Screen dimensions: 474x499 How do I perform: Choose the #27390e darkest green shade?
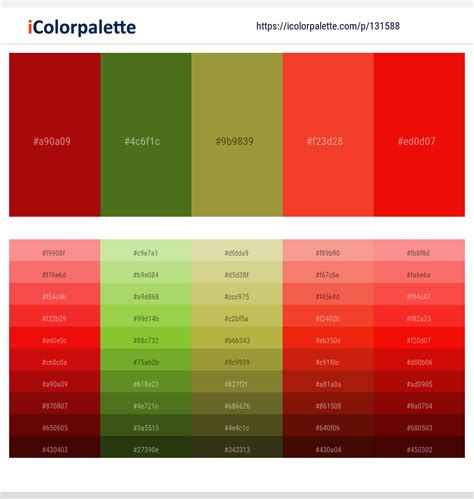click(146, 447)
